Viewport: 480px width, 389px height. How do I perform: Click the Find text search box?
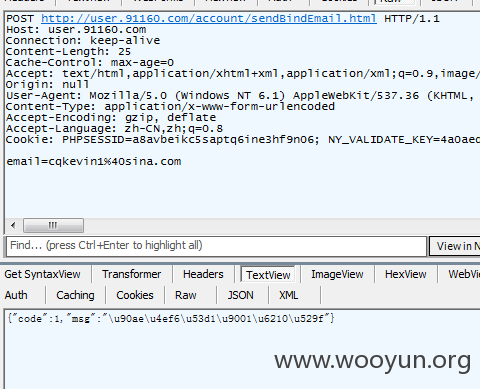216,246
